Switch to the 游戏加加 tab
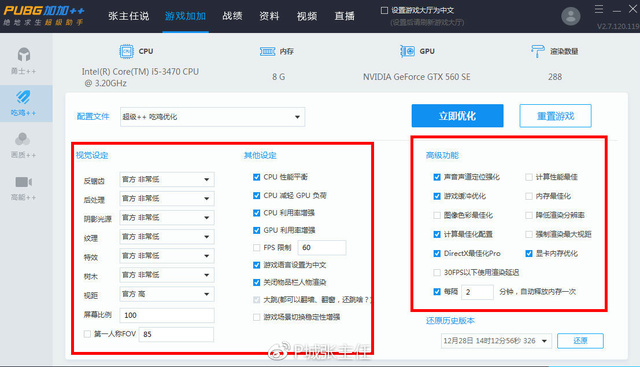The width and height of the screenshot is (640, 367). 185,16
